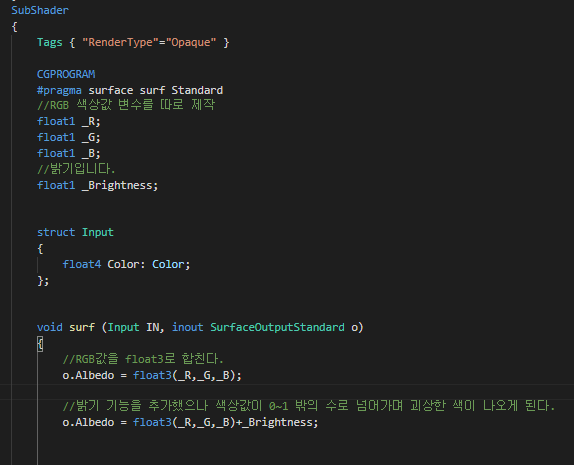This screenshot has height=465, width=574.
Task: Click the //밝기입니다. comment
Action: tap(76, 169)
